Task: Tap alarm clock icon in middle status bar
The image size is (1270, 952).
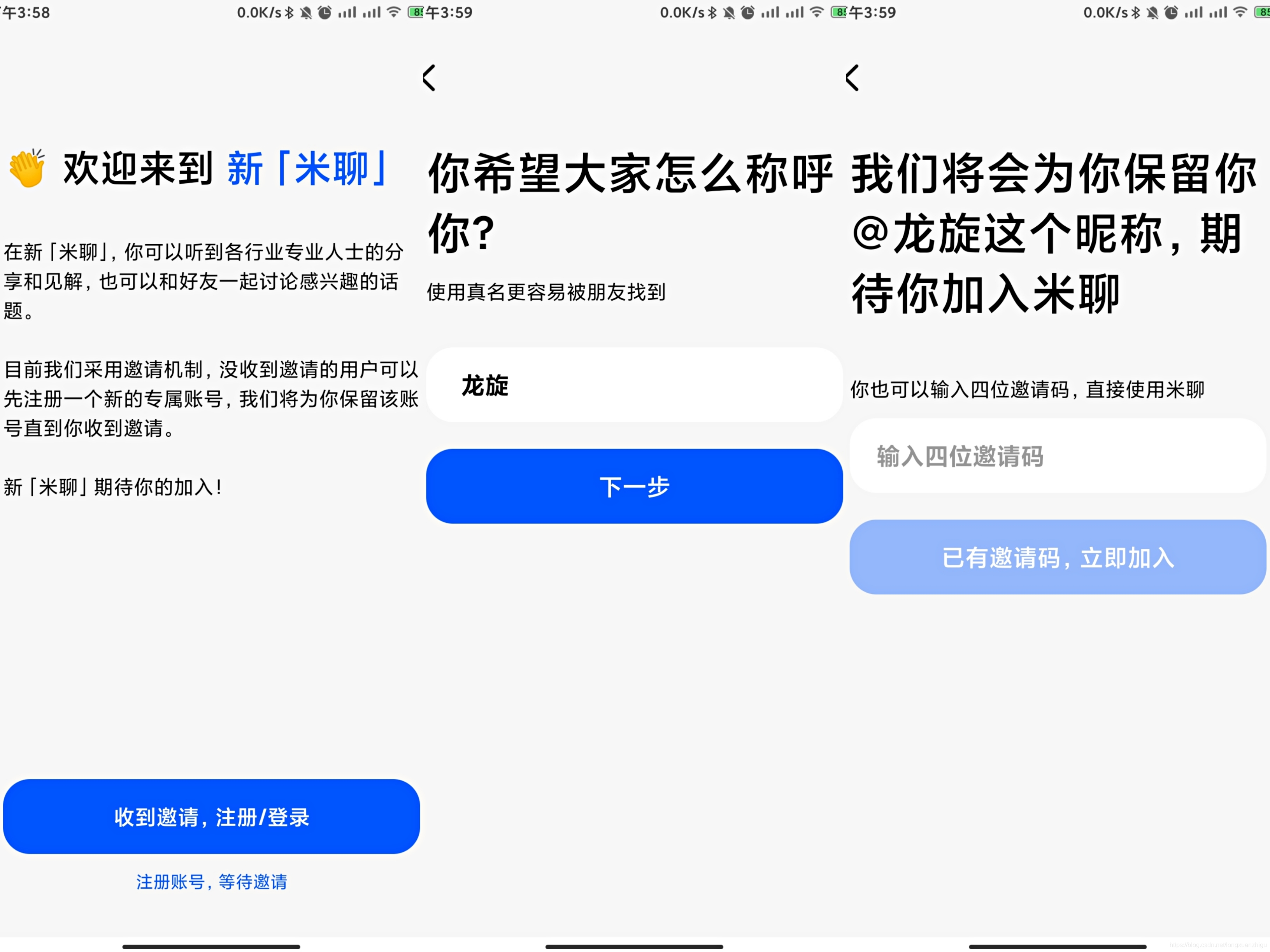Action: point(747,12)
